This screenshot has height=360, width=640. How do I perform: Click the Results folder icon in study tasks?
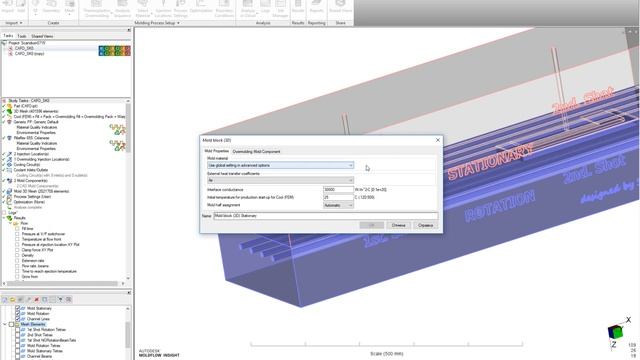(x=9, y=218)
